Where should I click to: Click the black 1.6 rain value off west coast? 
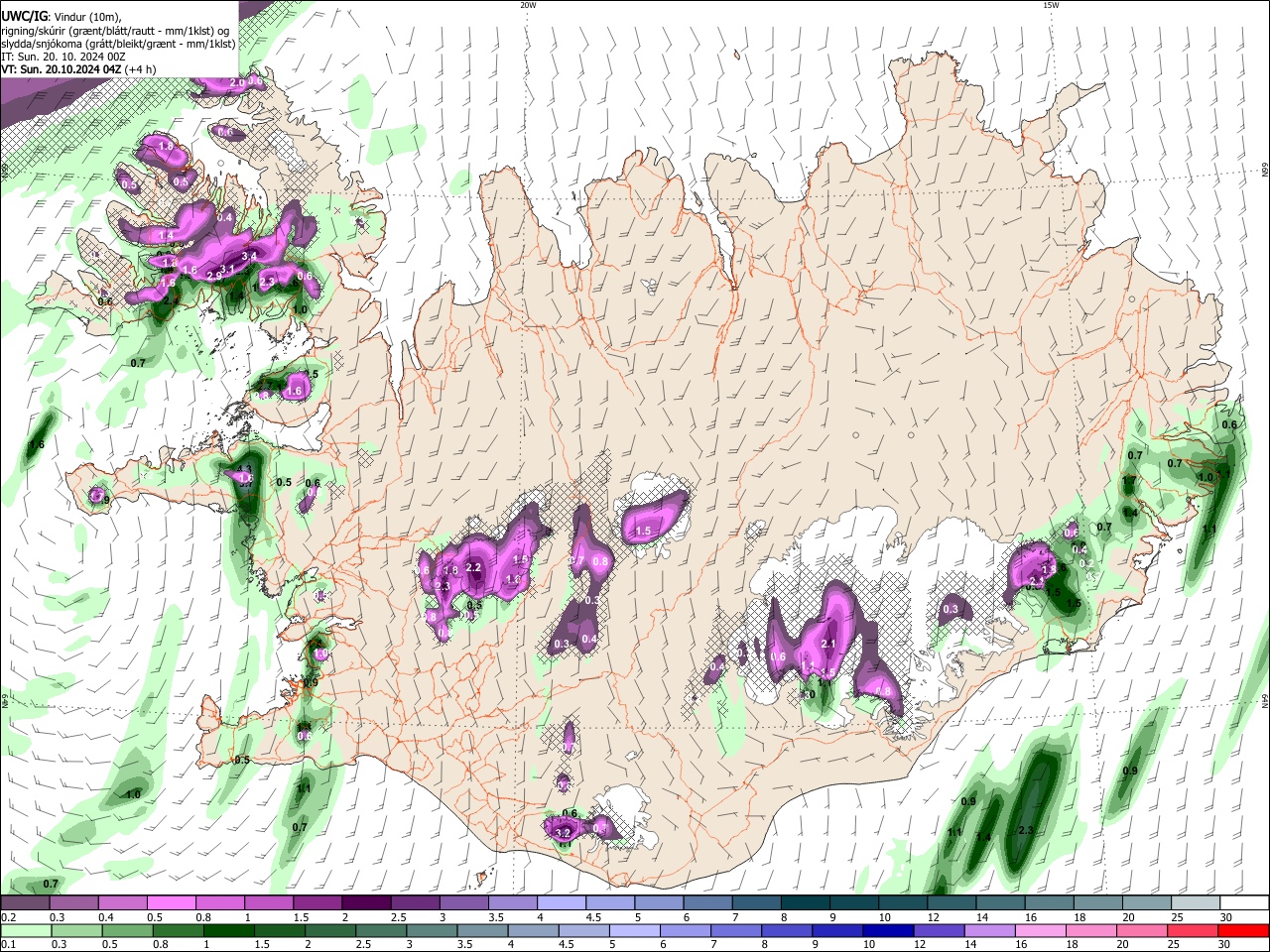coord(38,445)
